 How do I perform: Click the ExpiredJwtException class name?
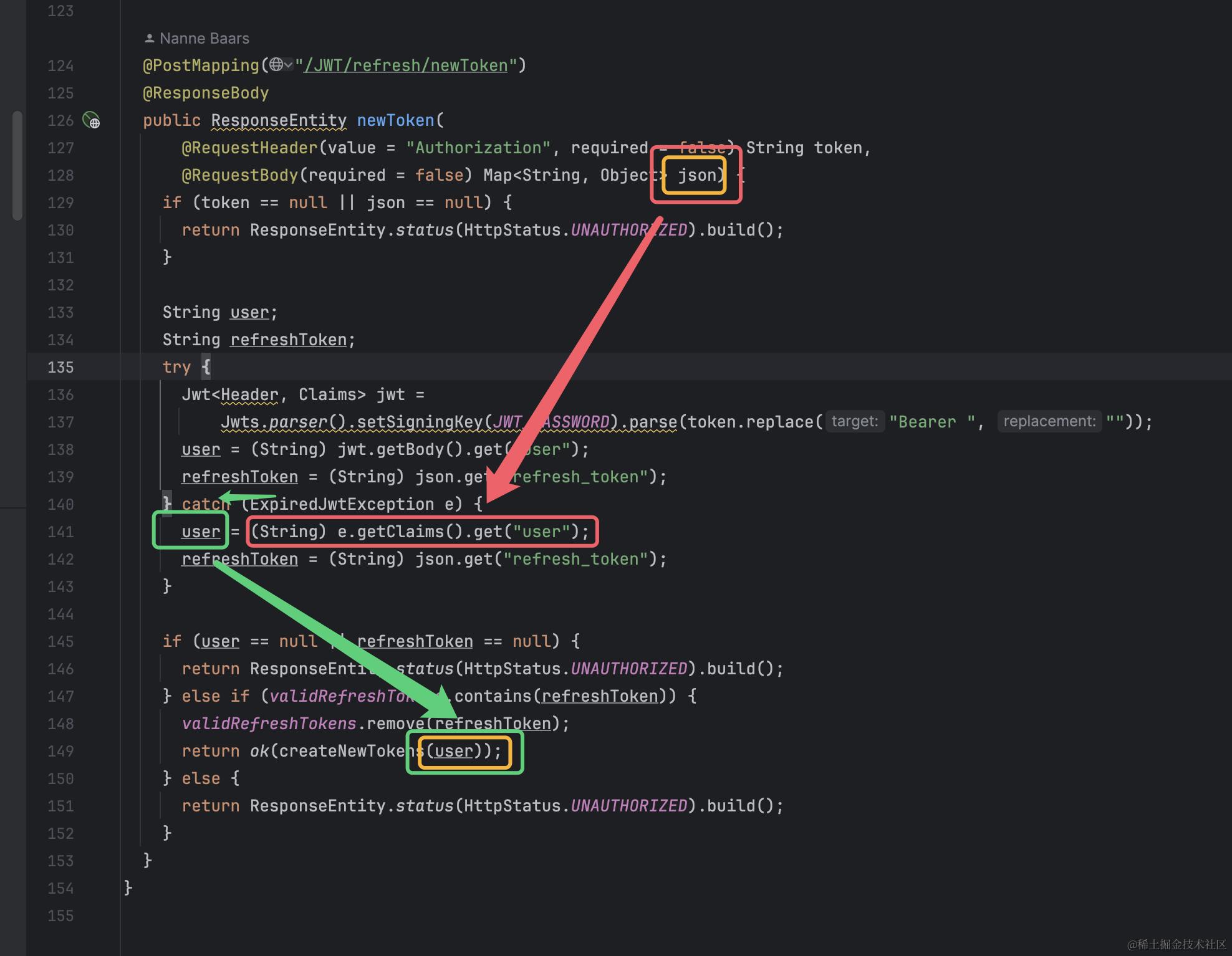(x=342, y=504)
